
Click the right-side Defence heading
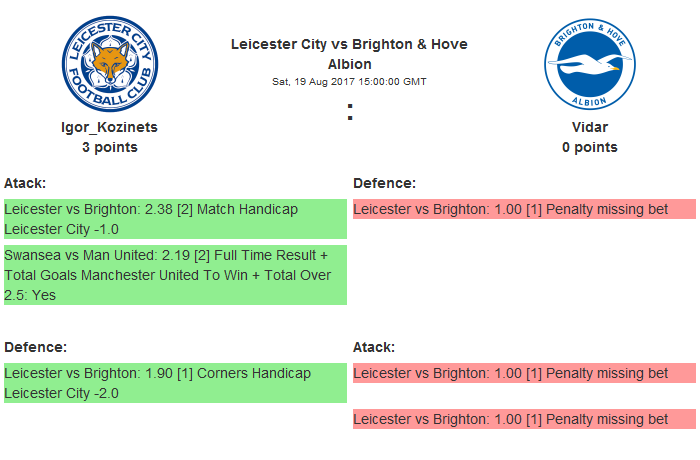[x=384, y=183]
